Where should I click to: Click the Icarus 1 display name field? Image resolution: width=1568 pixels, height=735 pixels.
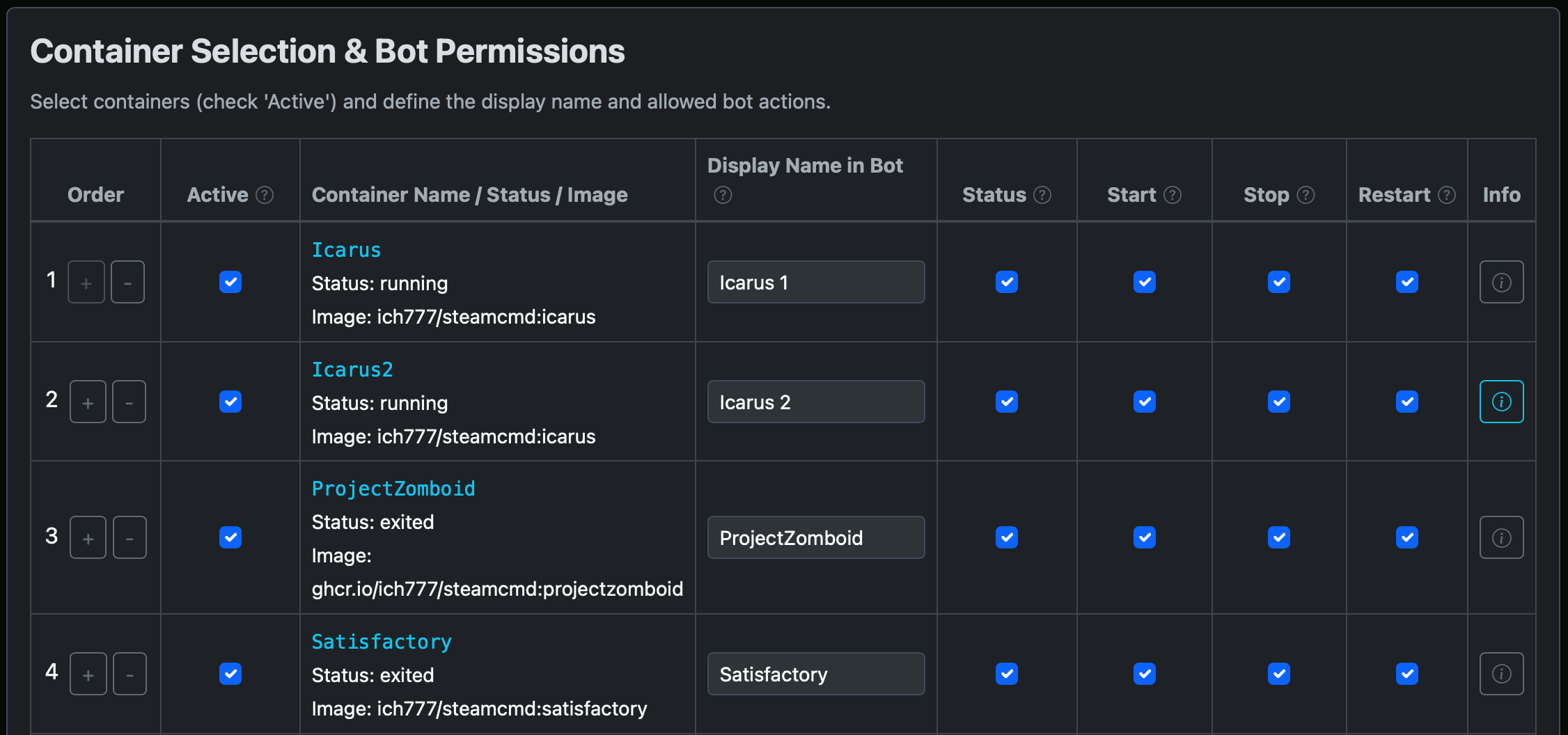815,282
